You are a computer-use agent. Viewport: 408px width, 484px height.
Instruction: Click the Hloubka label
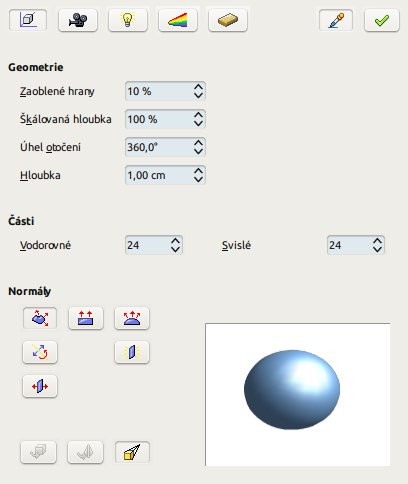(x=40, y=175)
